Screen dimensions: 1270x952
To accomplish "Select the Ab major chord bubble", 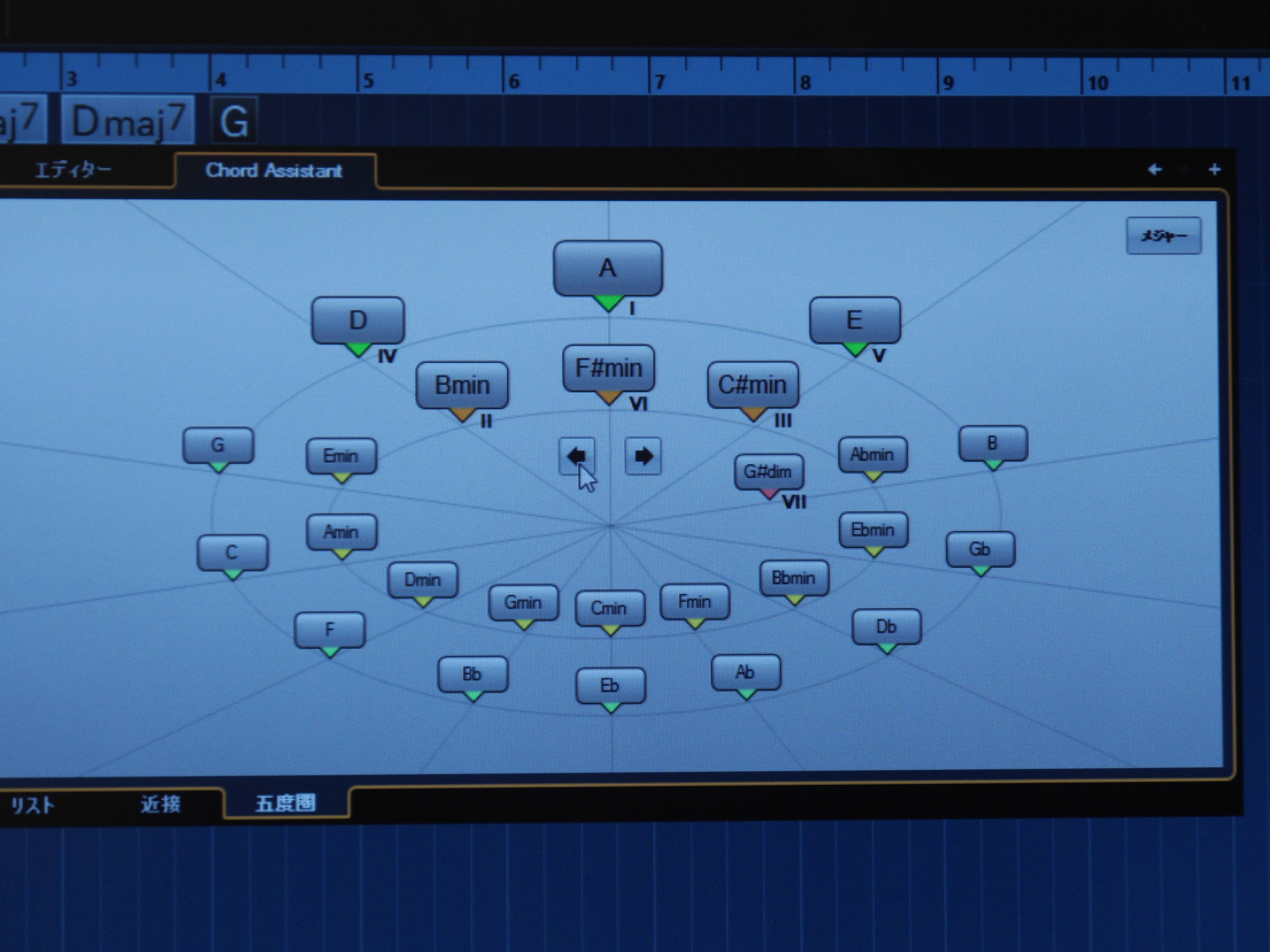I will [746, 672].
